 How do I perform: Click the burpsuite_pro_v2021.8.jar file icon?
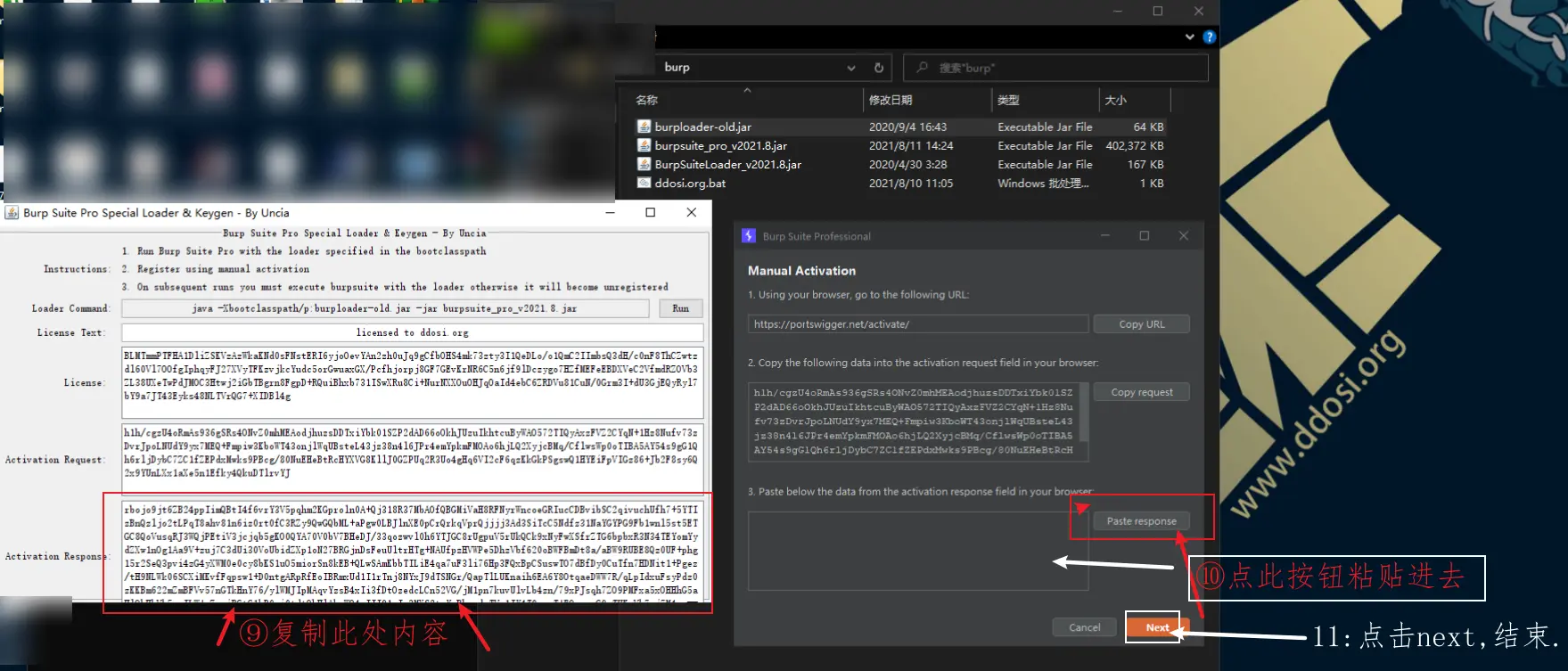click(x=644, y=145)
